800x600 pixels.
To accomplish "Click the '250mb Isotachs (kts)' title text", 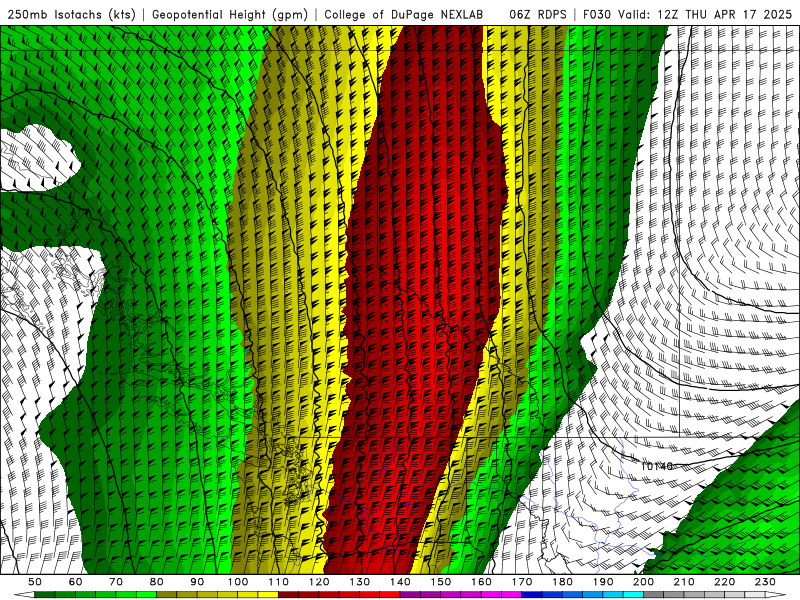I will coord(71,14).
